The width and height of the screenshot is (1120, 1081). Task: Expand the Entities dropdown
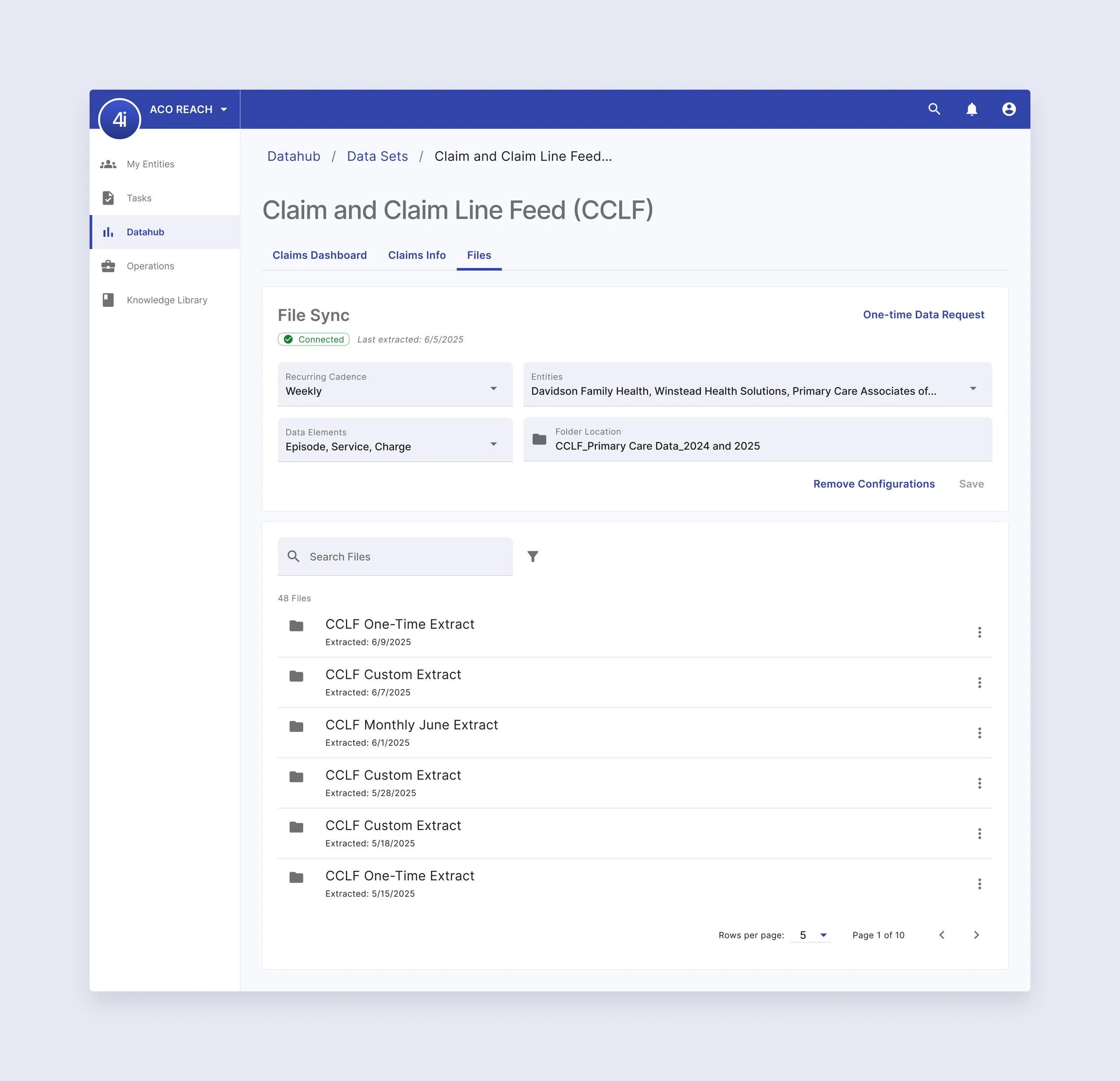(x=757, y=385)
